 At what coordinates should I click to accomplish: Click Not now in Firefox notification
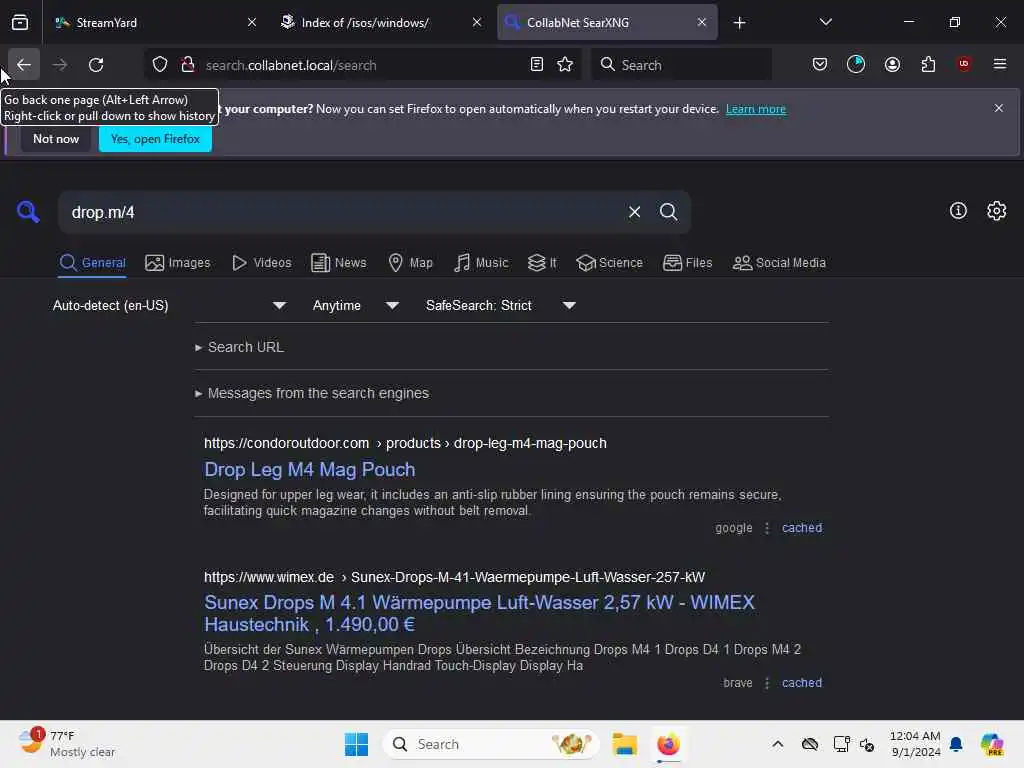tap(56, 139)
